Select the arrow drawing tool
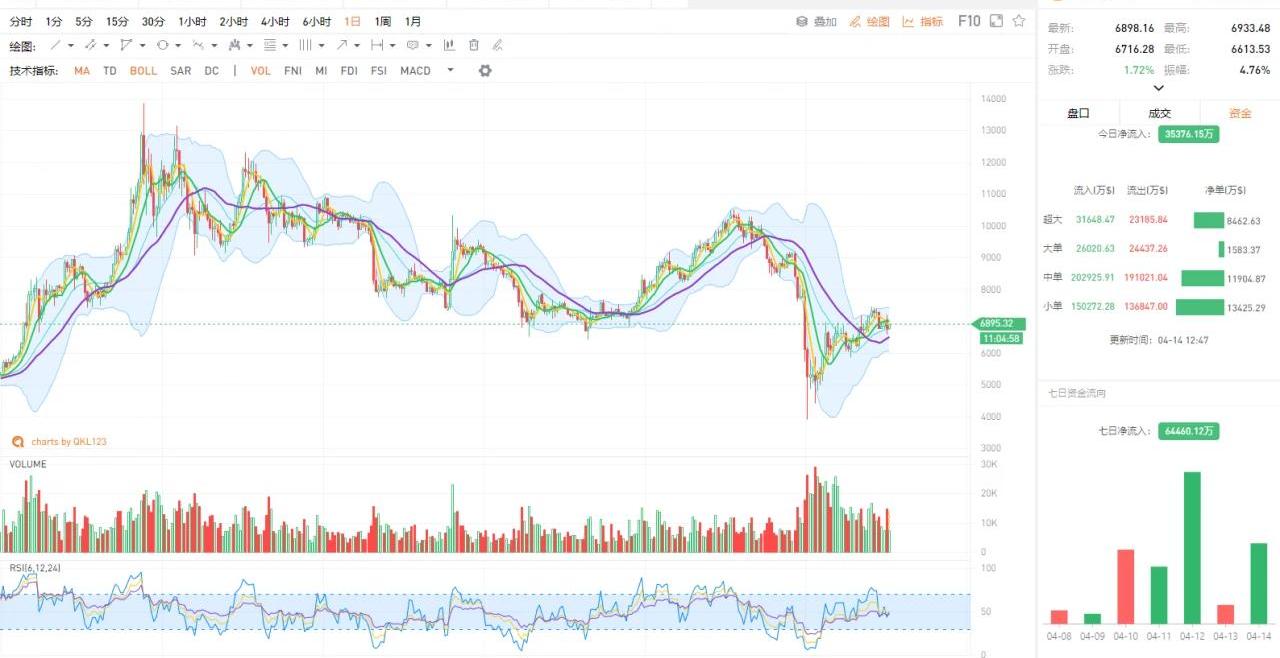 [342, 45]
